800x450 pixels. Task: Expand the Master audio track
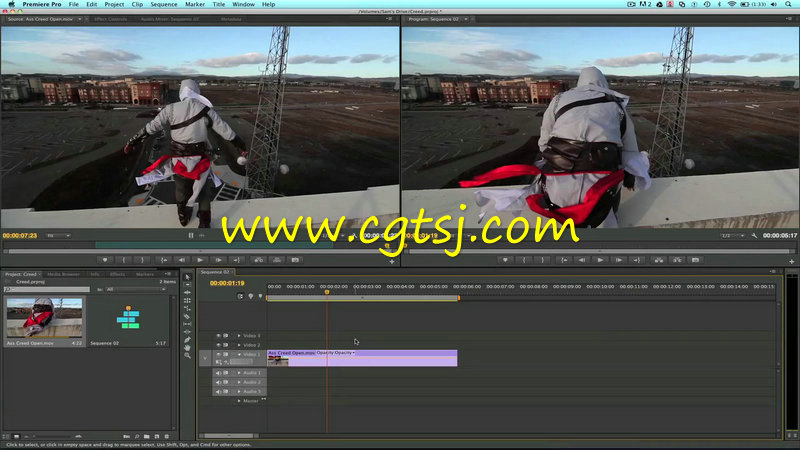pyautogui.click(x=239, y=401)
